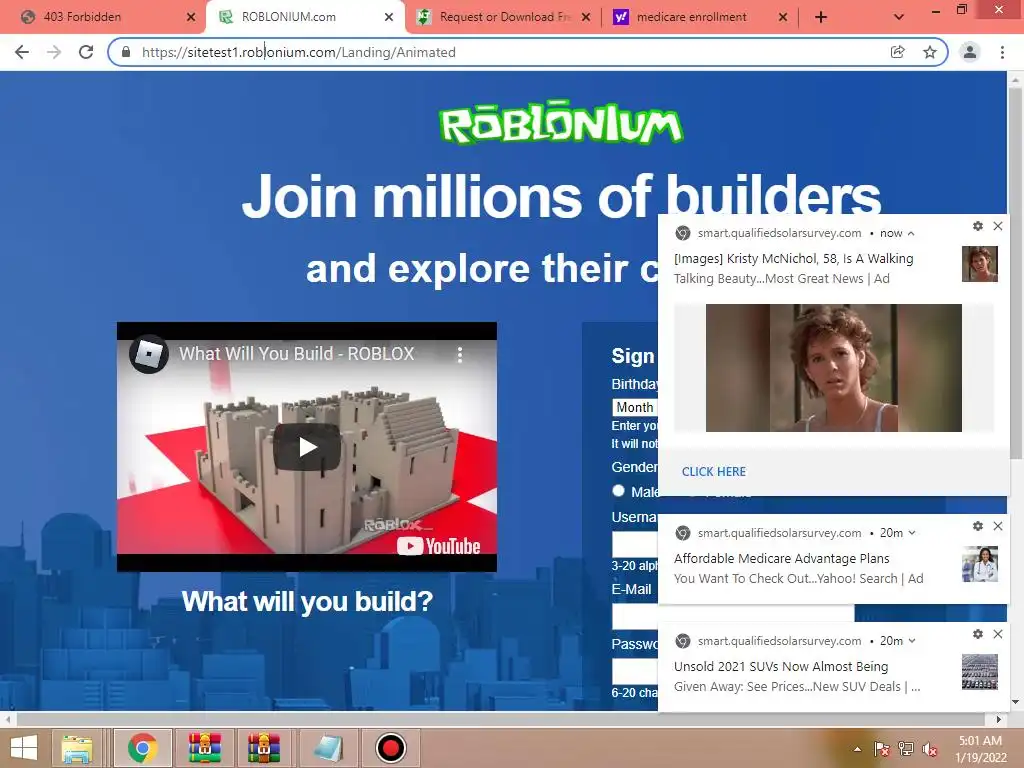Image resolution: width=1024 pixels, height=768 pixels.
Task: Click the Chrome taskbar icon
Action: [143, 748]
